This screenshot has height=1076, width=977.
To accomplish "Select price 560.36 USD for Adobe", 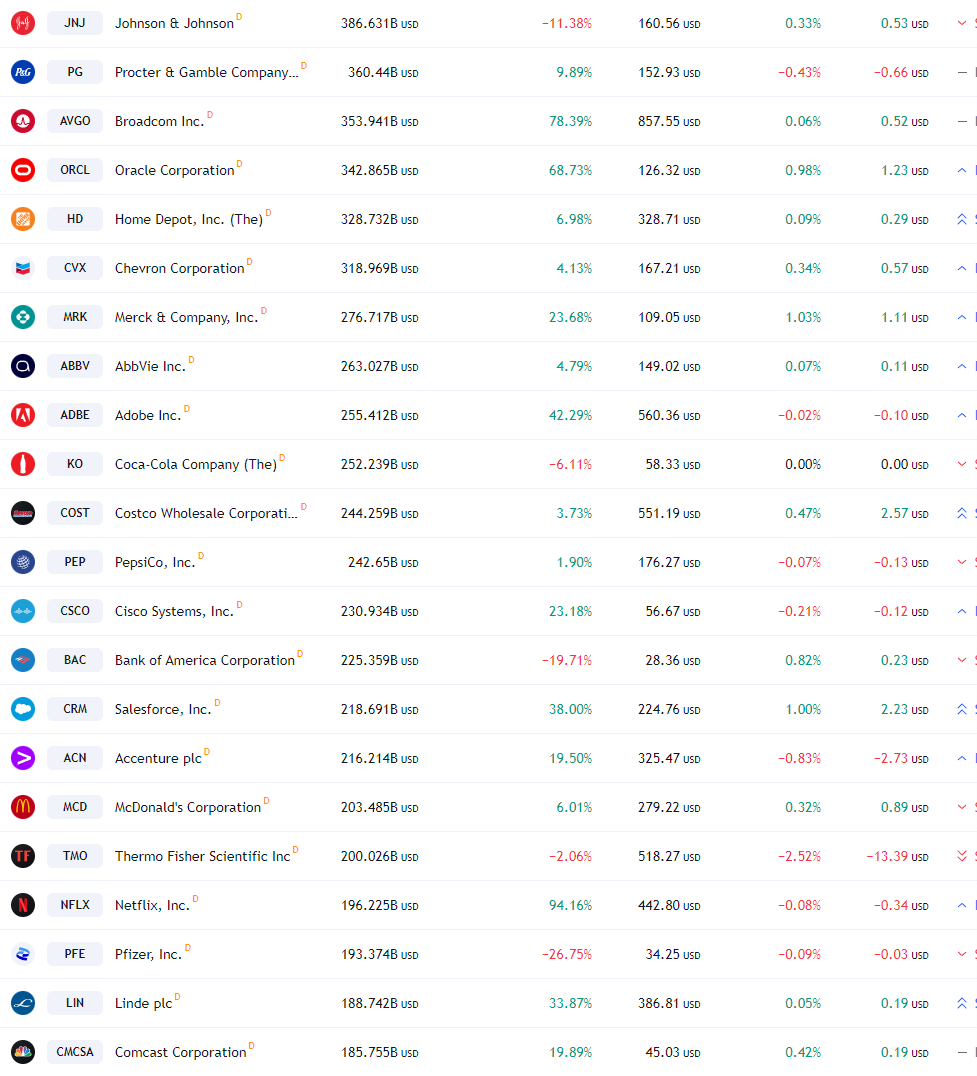I will pos(669,415).
